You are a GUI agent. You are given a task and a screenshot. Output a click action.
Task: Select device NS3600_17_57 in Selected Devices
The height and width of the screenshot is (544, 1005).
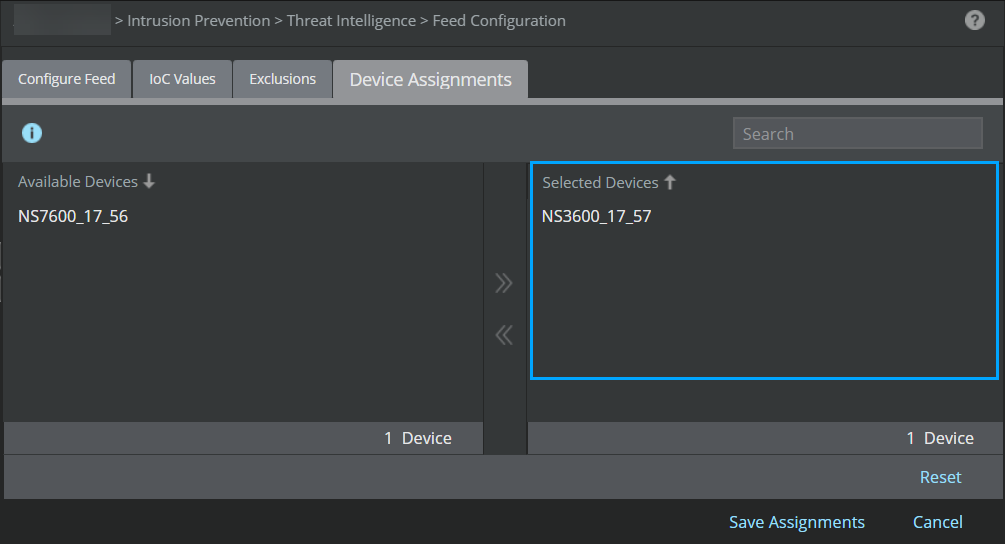[x=597, y=217]
